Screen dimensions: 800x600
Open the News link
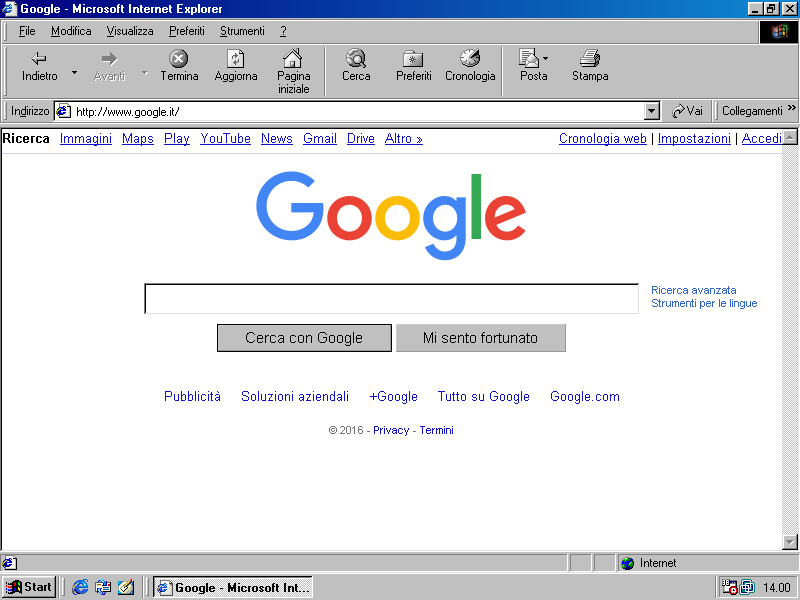(277, 139)
